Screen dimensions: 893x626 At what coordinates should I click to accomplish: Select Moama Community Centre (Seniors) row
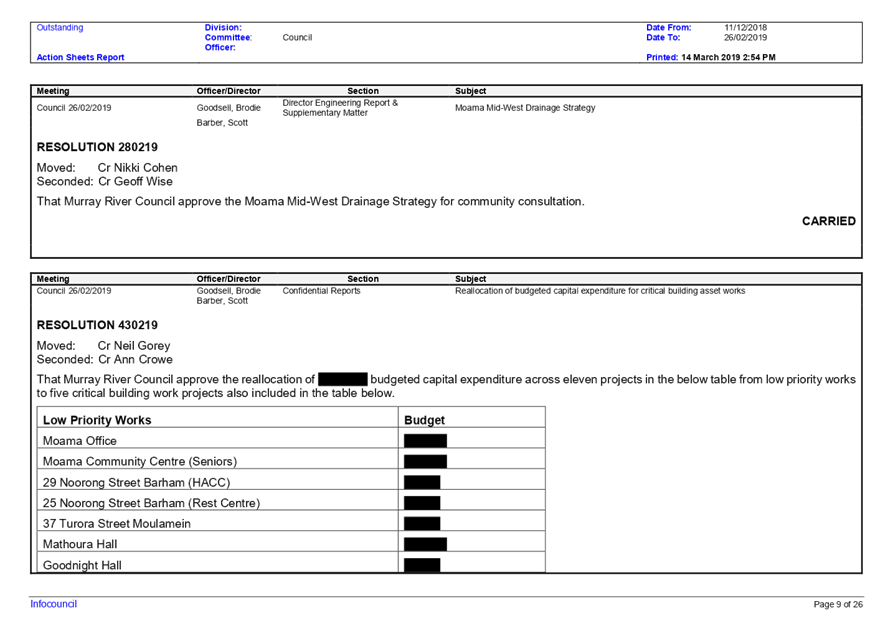[291, 461]
